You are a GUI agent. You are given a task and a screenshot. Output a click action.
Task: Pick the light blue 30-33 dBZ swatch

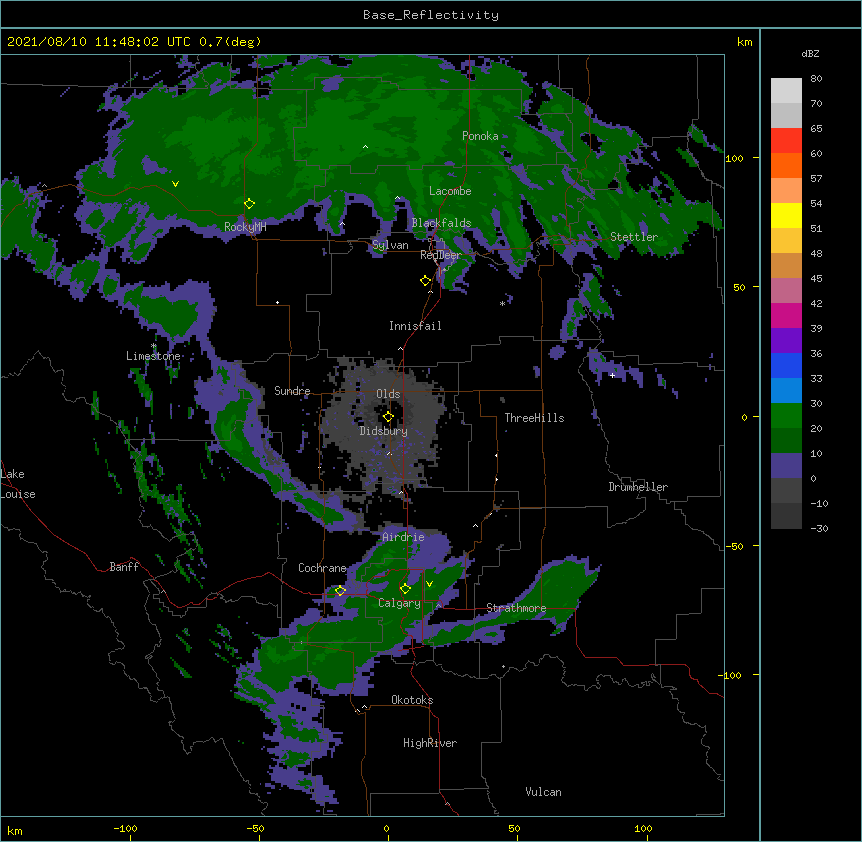[x=786, y=391]
